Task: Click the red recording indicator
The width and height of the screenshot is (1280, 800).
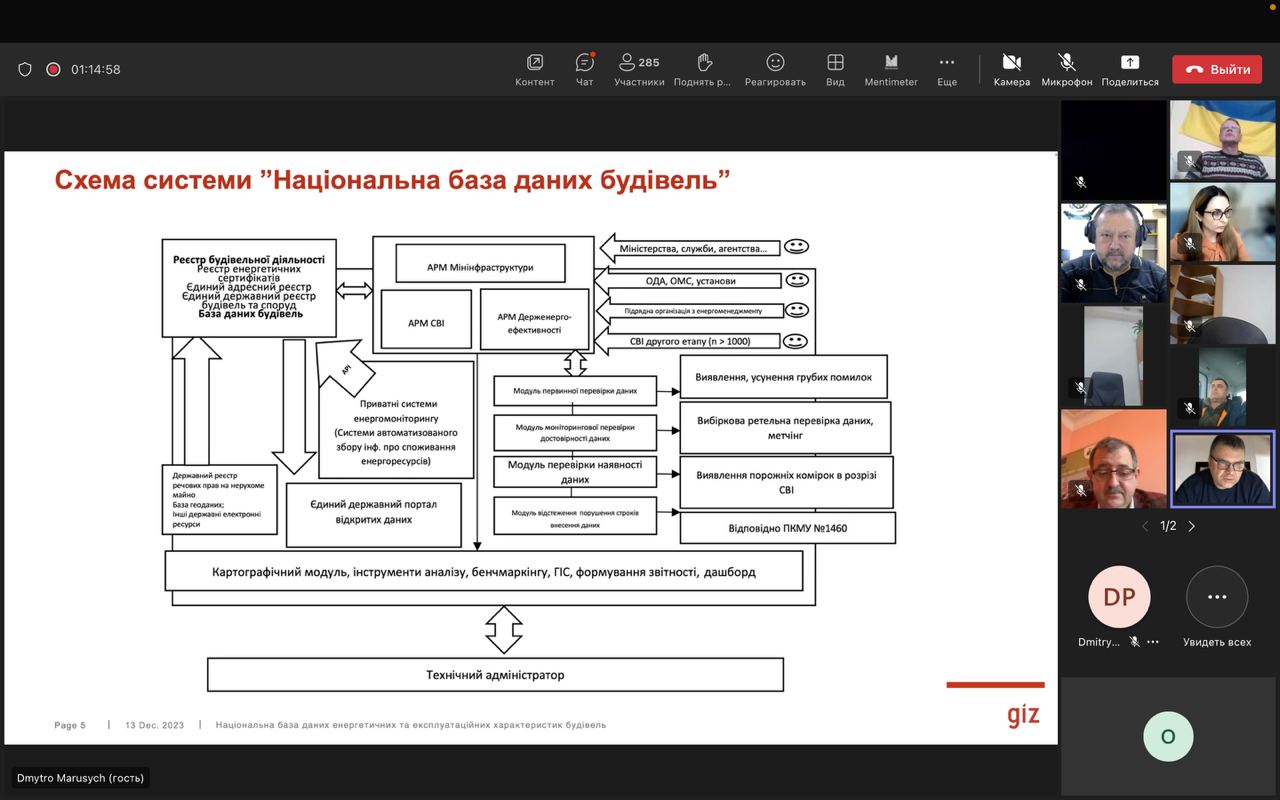Action: (x=53, y=69)
